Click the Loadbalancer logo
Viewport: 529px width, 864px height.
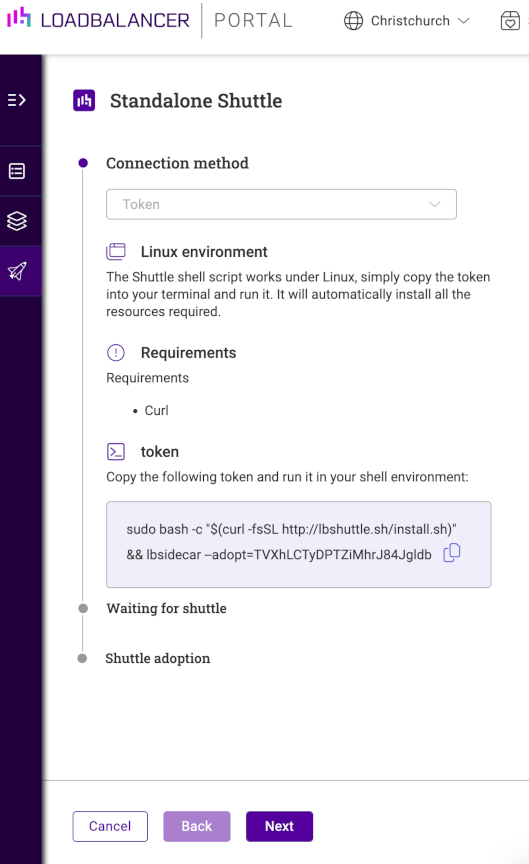tap(98, 20)
